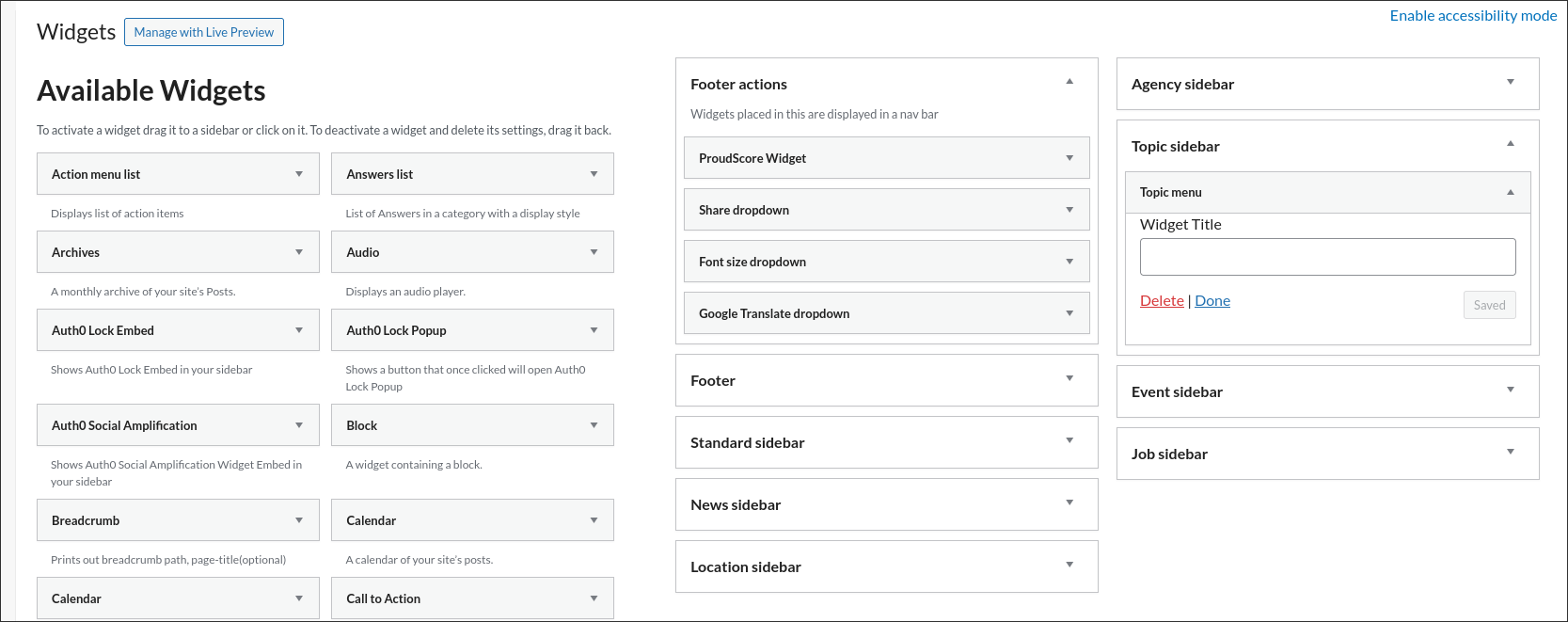
Task: Open the Archives widget options arrow
Action: click(x=299, y=252)
